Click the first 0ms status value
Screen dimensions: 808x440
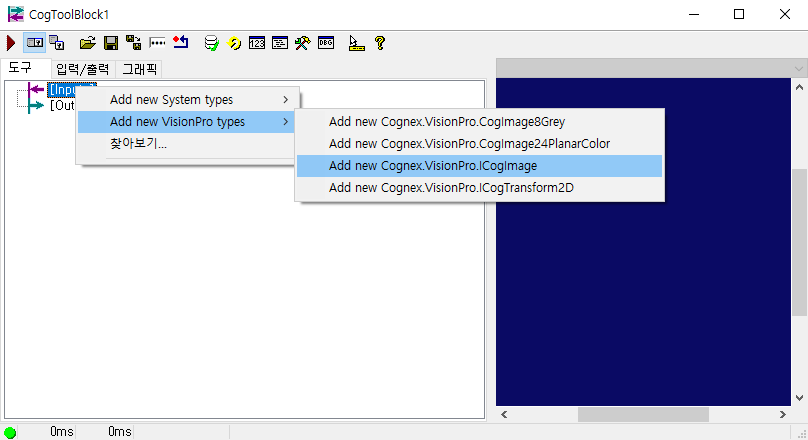(62, 432)
